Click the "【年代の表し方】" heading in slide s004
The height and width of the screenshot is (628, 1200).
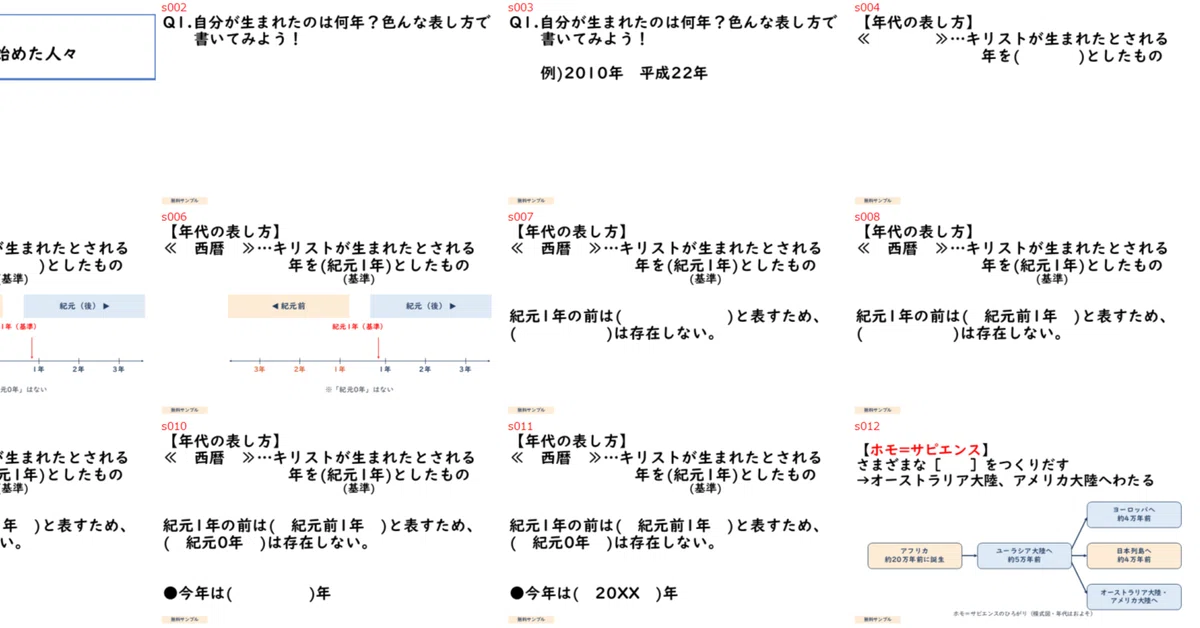(x=918, y=23)
